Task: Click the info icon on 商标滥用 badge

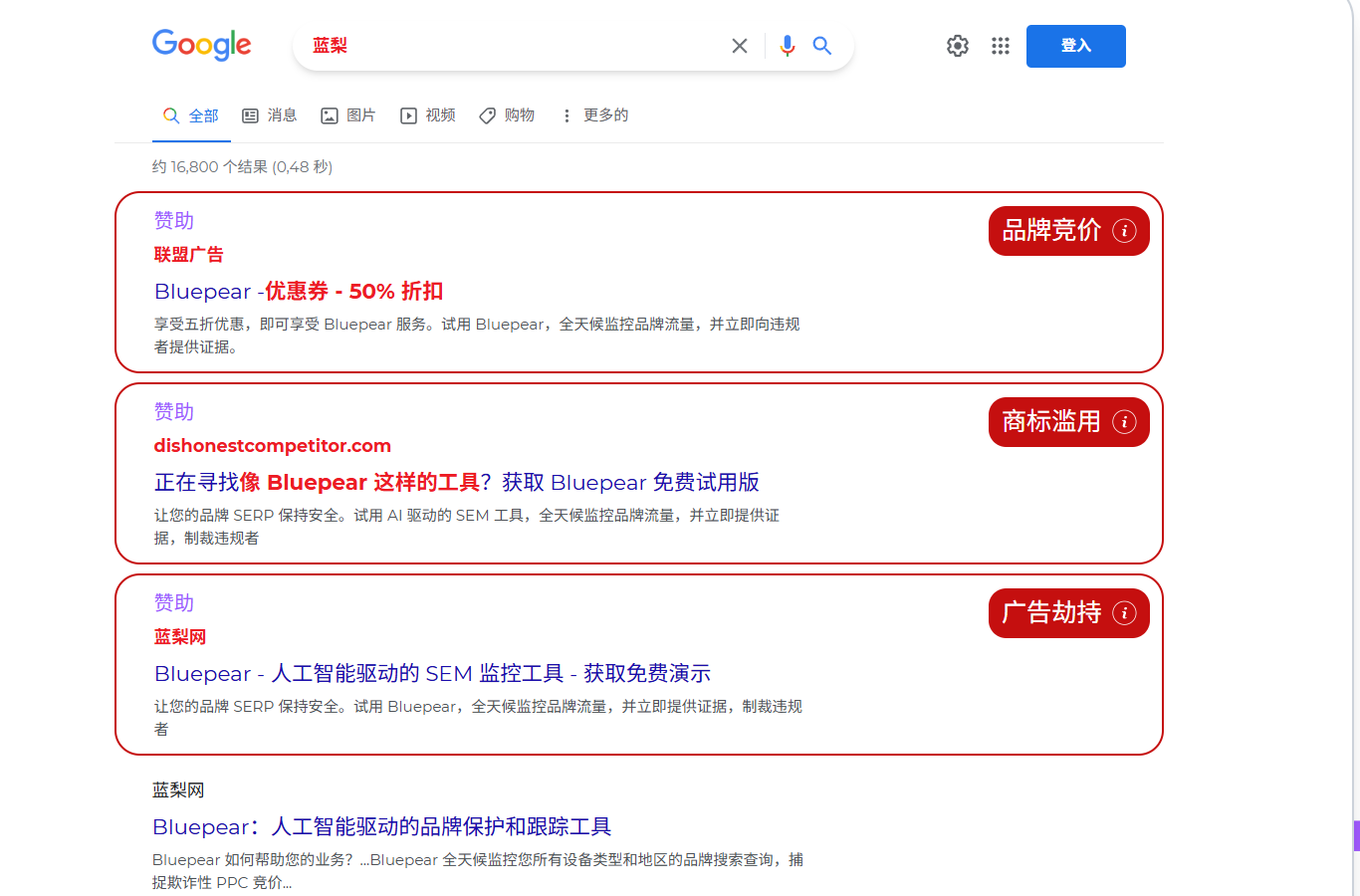Action: (1124, 422)
